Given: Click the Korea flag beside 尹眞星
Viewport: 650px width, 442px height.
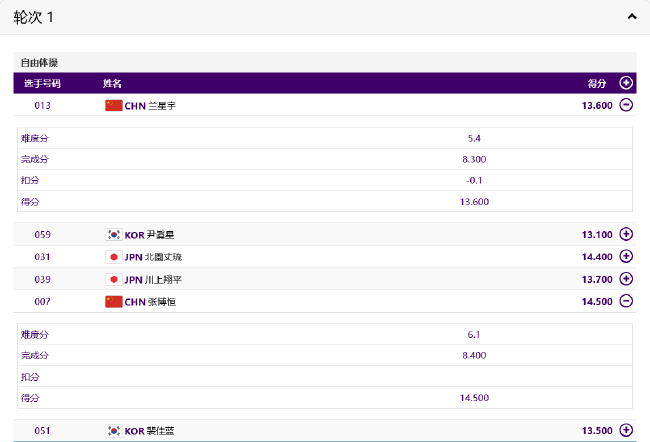Looking at the screenshot, I should click(114, 235).
